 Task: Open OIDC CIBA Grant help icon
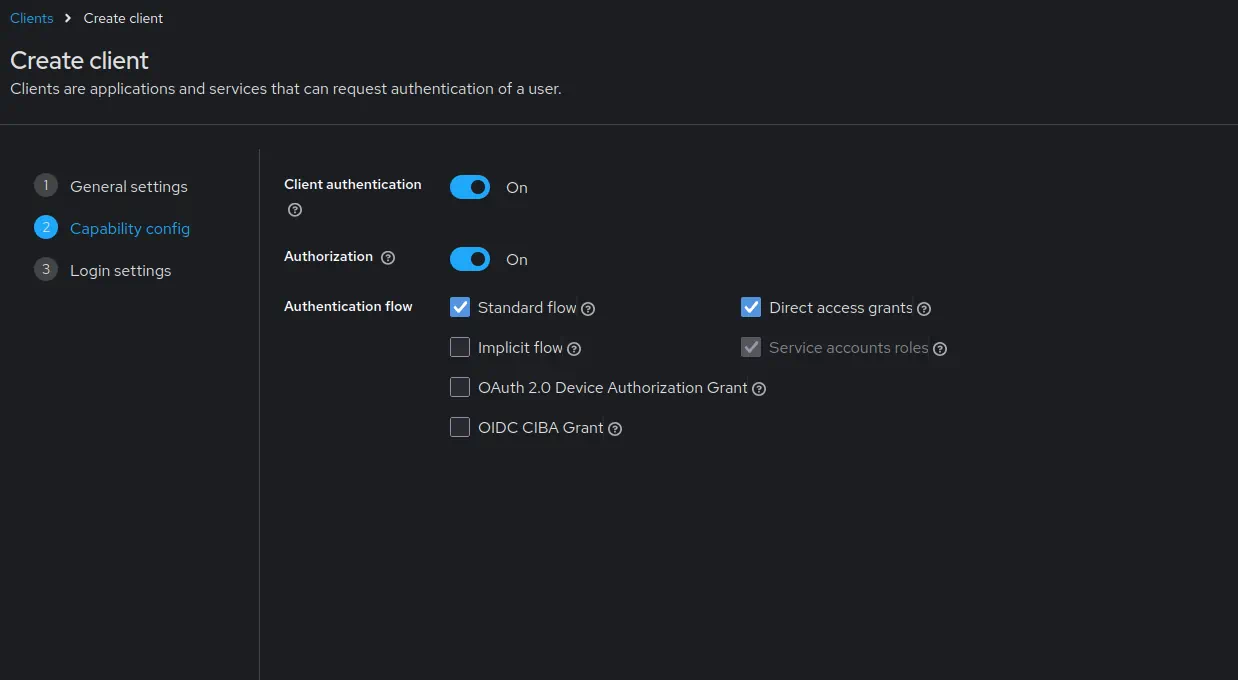click(x=615, y=429)
